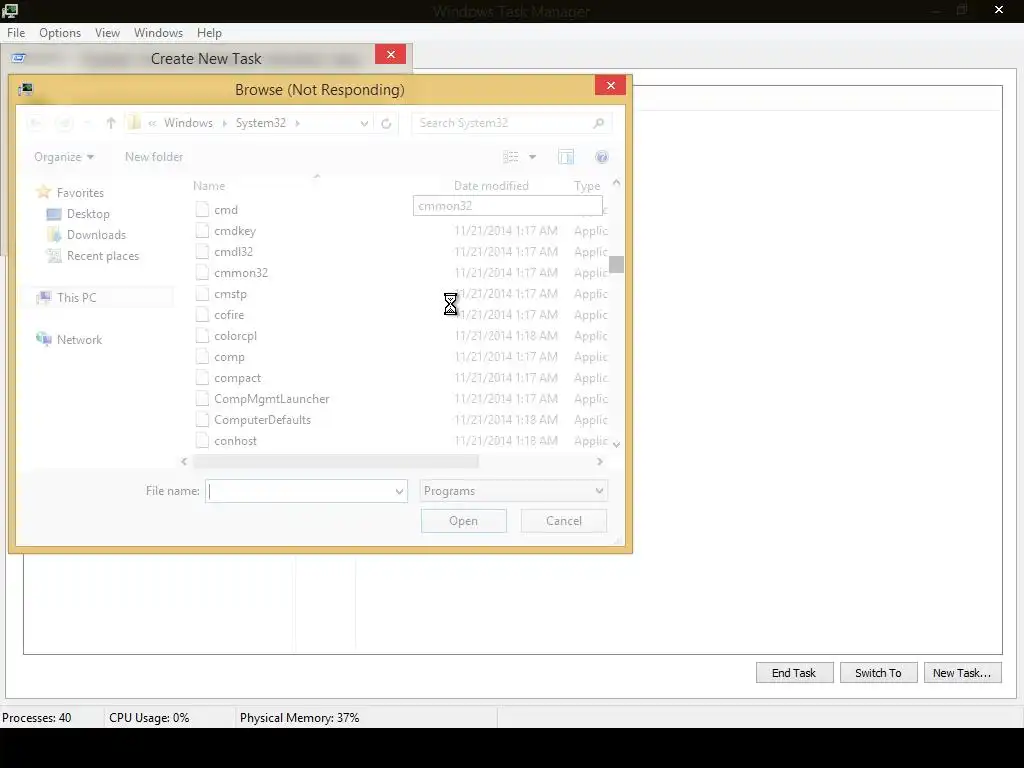Click the This PC icon
Screen dimensions: 1024x768
coord(43,298)
